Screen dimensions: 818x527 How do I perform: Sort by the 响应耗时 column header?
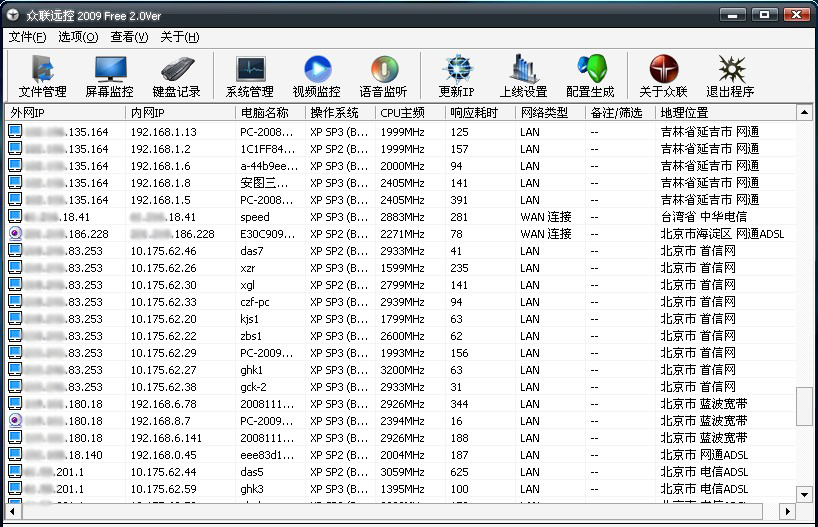[480, 113]
